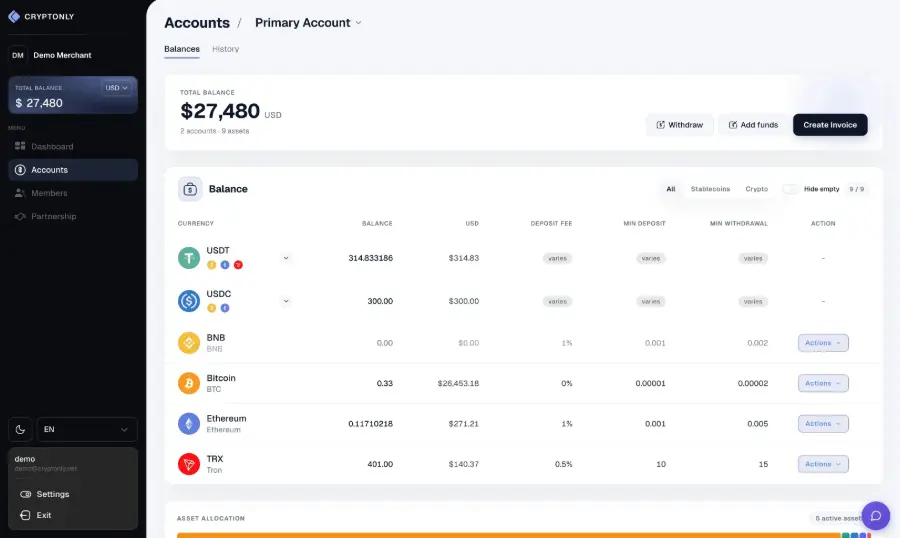Select the All filter tab

670,189
